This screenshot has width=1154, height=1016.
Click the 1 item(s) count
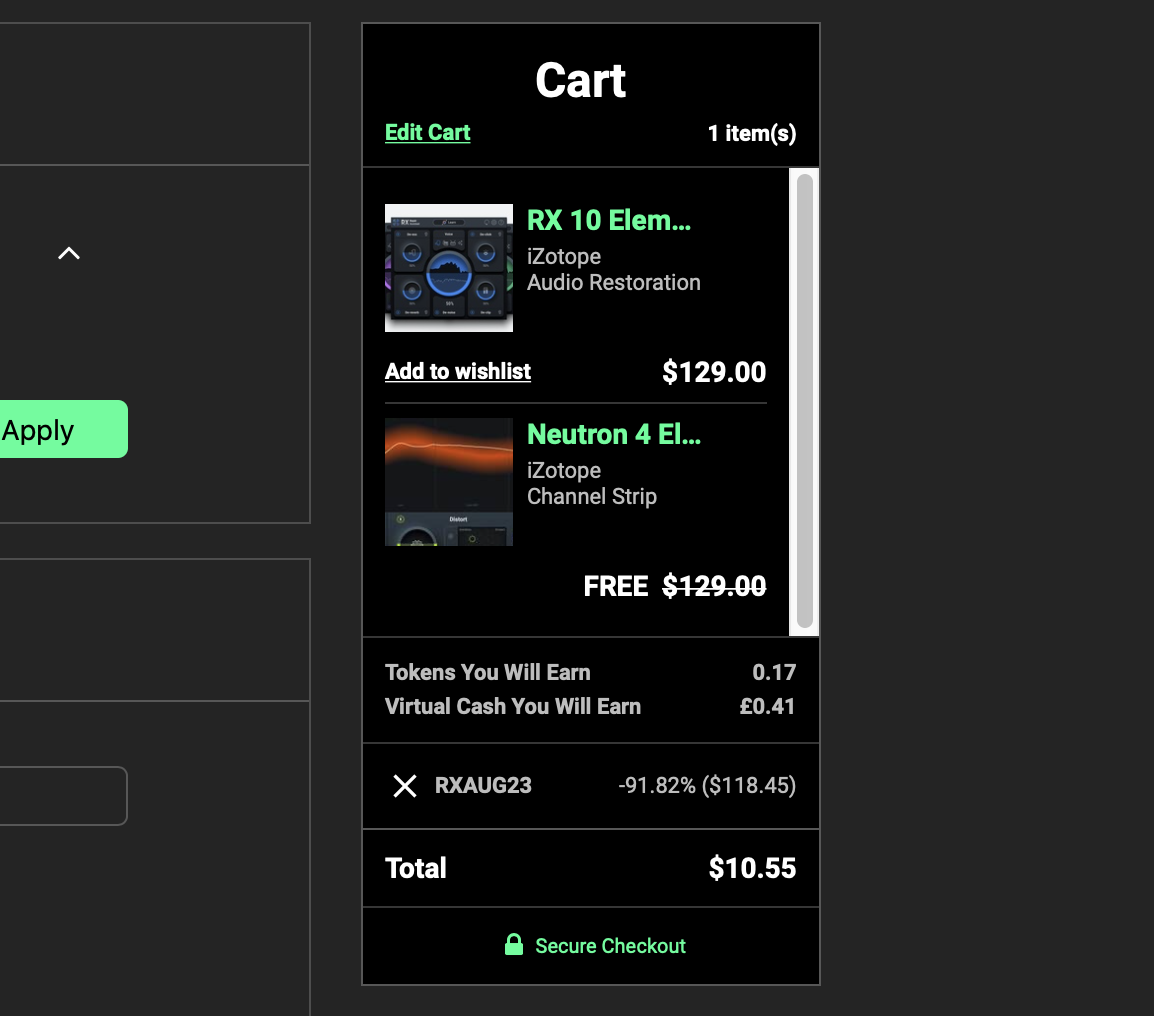[752, 133]
